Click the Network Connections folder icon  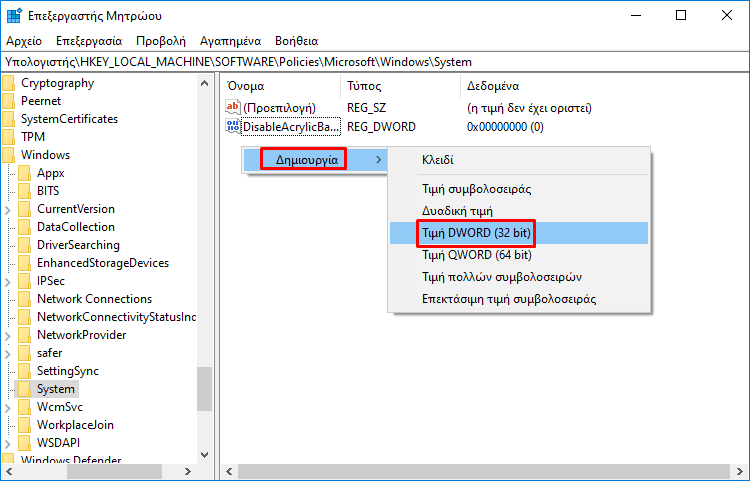coord(24,299)
